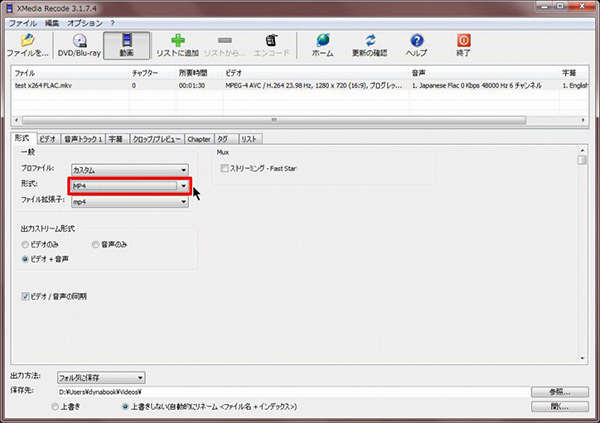Screen dimensions: 600x423
Task: Click the 参照... browse button
Action: coord(559,392)
